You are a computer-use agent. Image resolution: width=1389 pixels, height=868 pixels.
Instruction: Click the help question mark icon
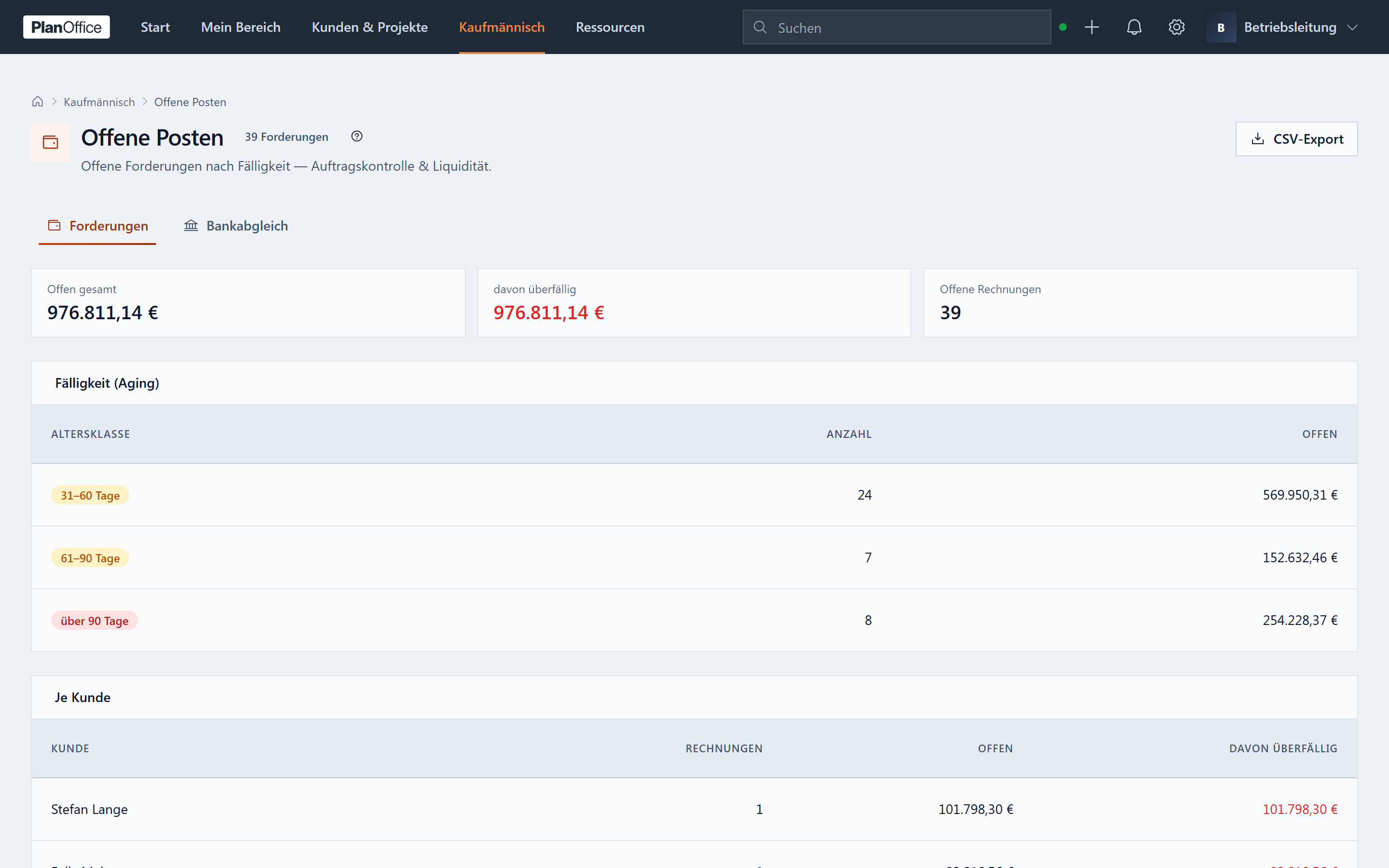tap(357, 136)
